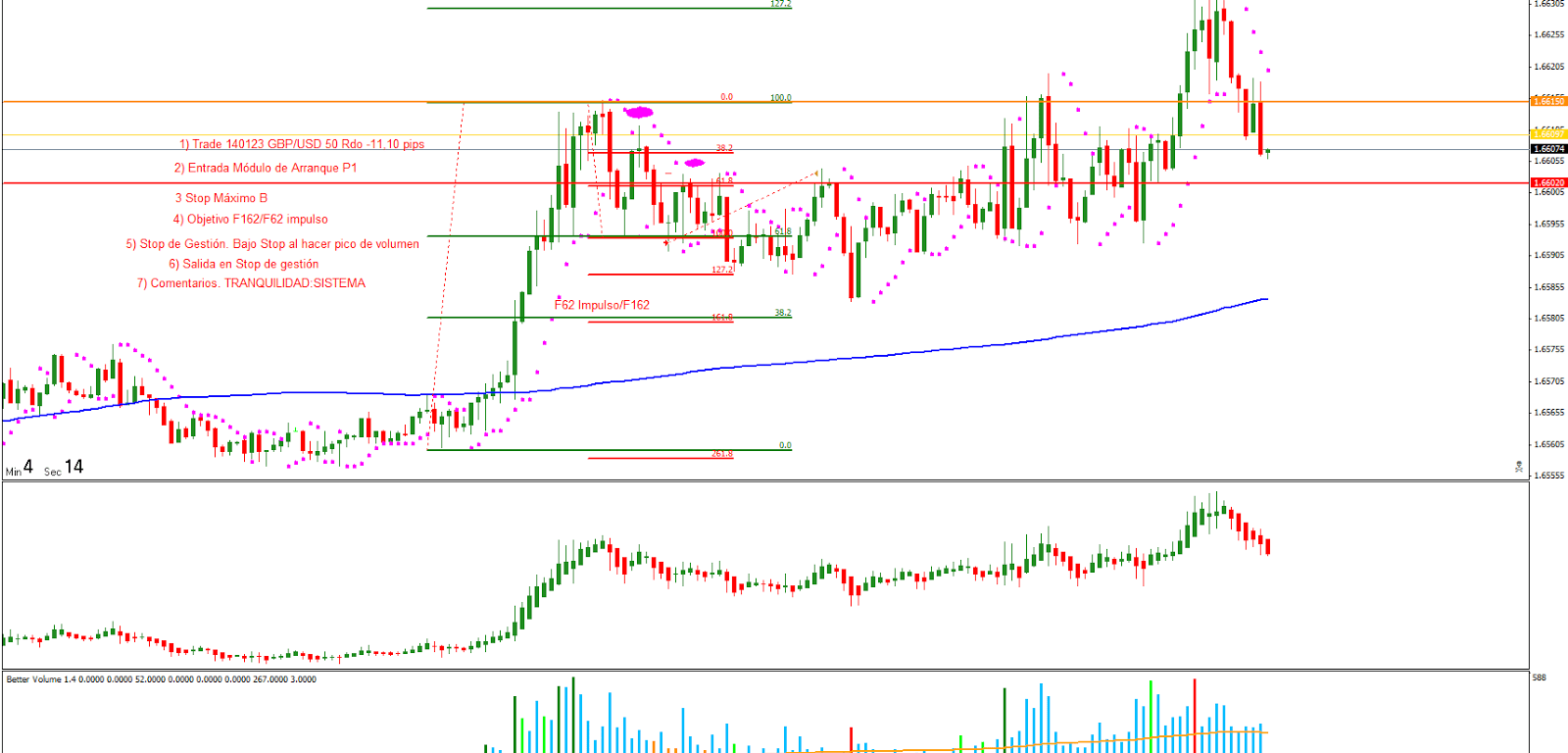Screen dimensions: 1568x753
Task: Click the "6) Salida en Stop de gestión" text
Action: pyautogui.click(x=243, y=264)
